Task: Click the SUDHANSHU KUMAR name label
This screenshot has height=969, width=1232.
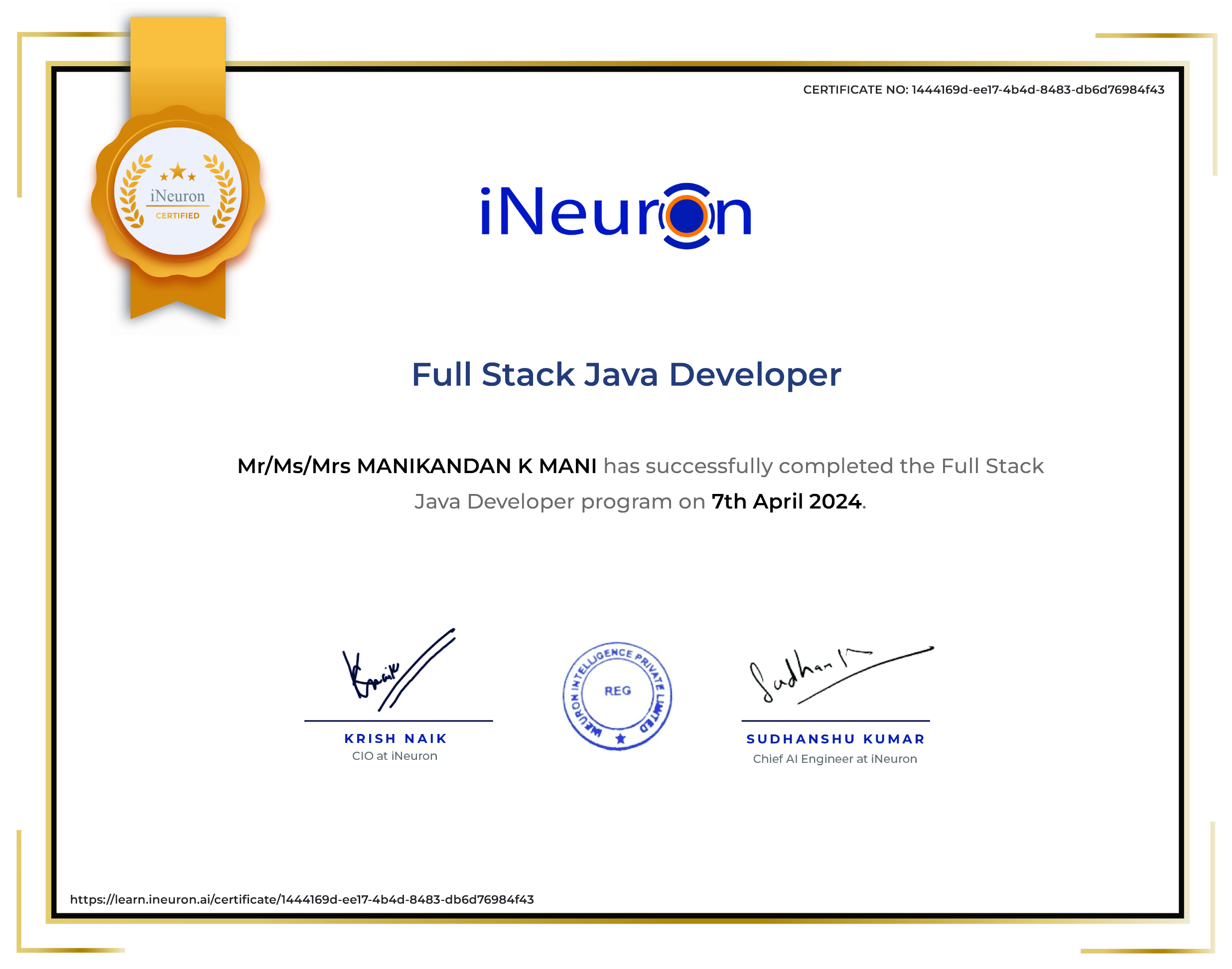Action: click(835, 739)
